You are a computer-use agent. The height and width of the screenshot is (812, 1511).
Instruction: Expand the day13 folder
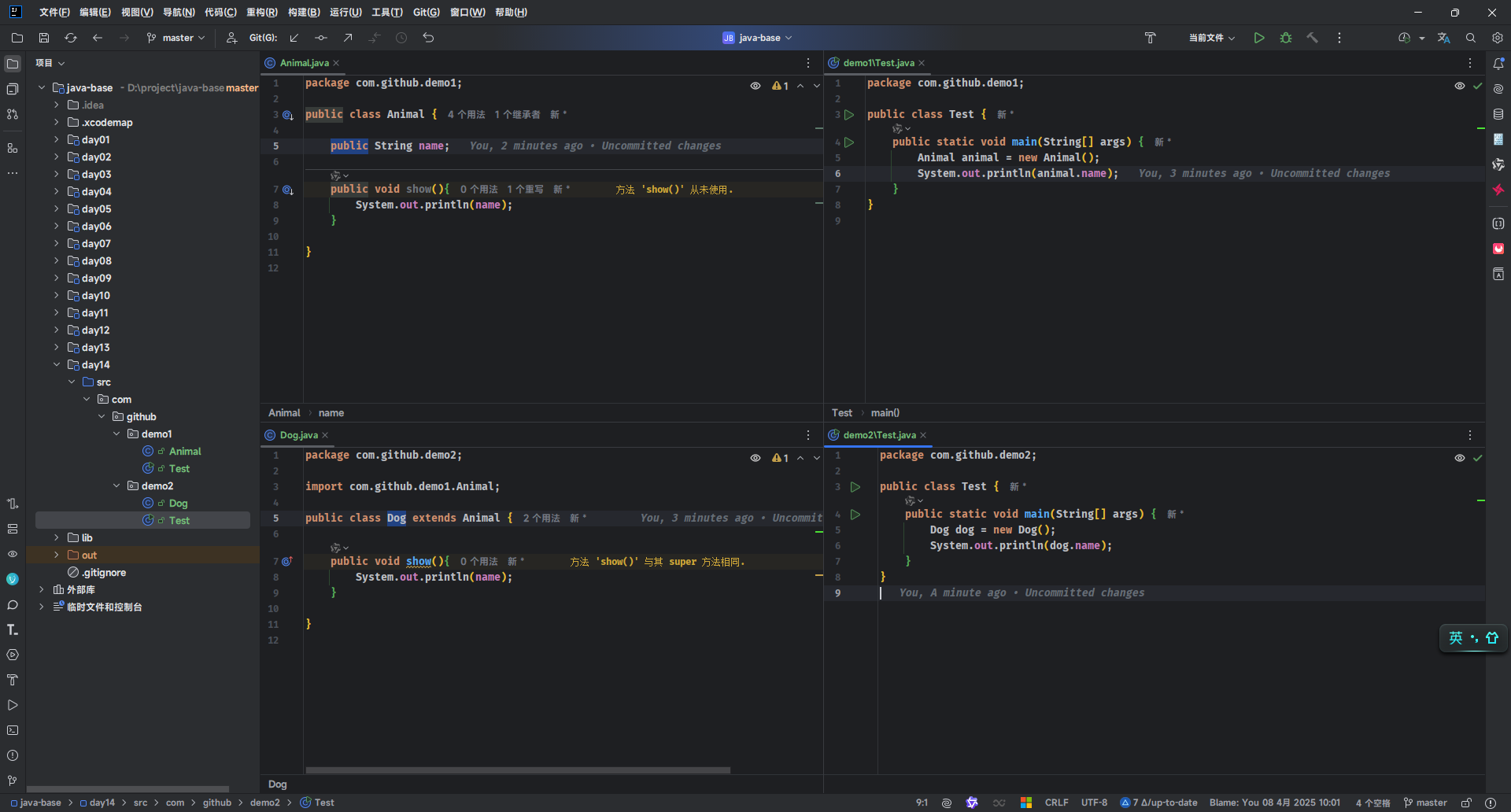(x=57, y=348)
